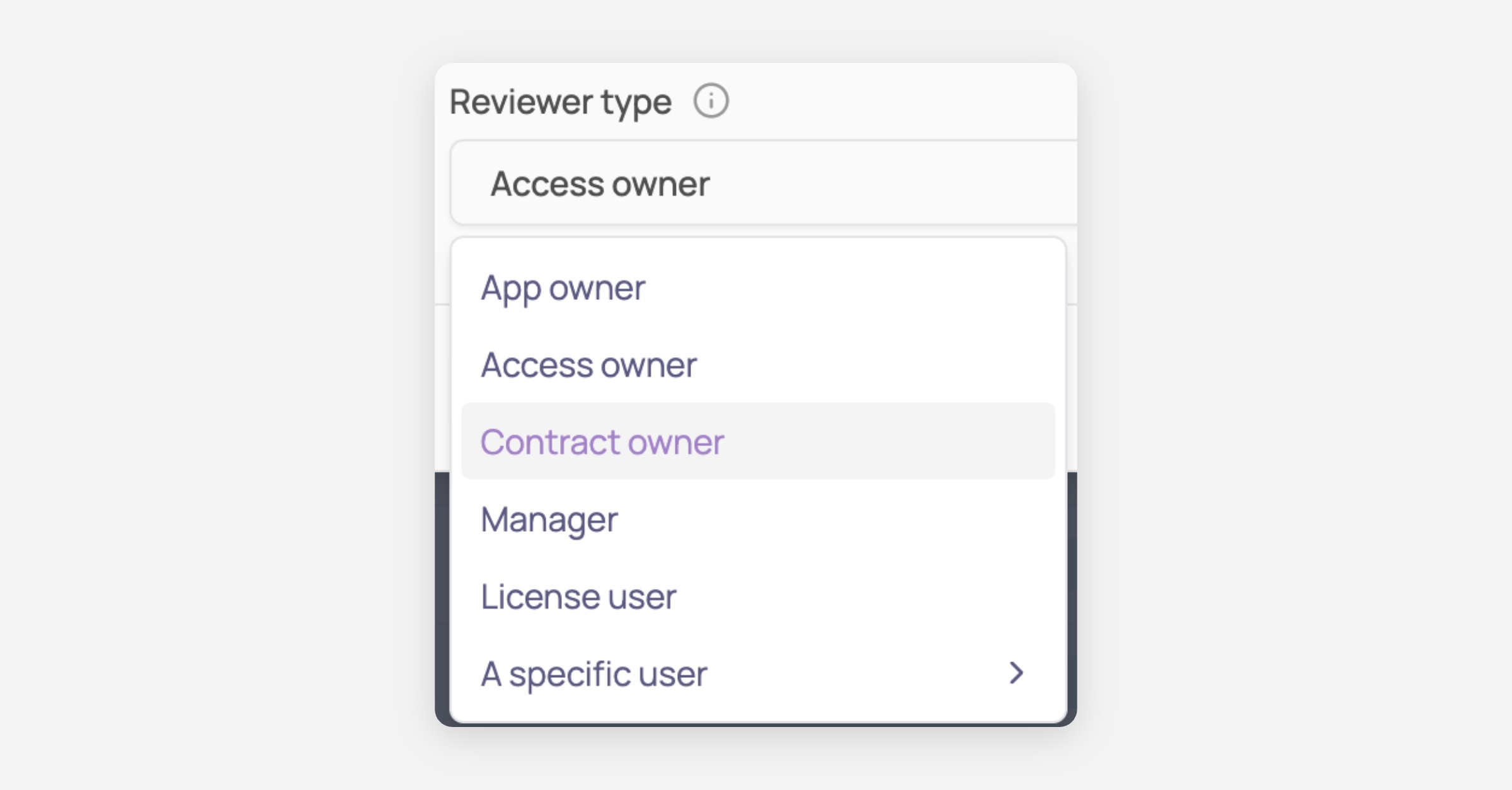Click the chevron arrow next to A specific user

click(x=1016, y=673)
